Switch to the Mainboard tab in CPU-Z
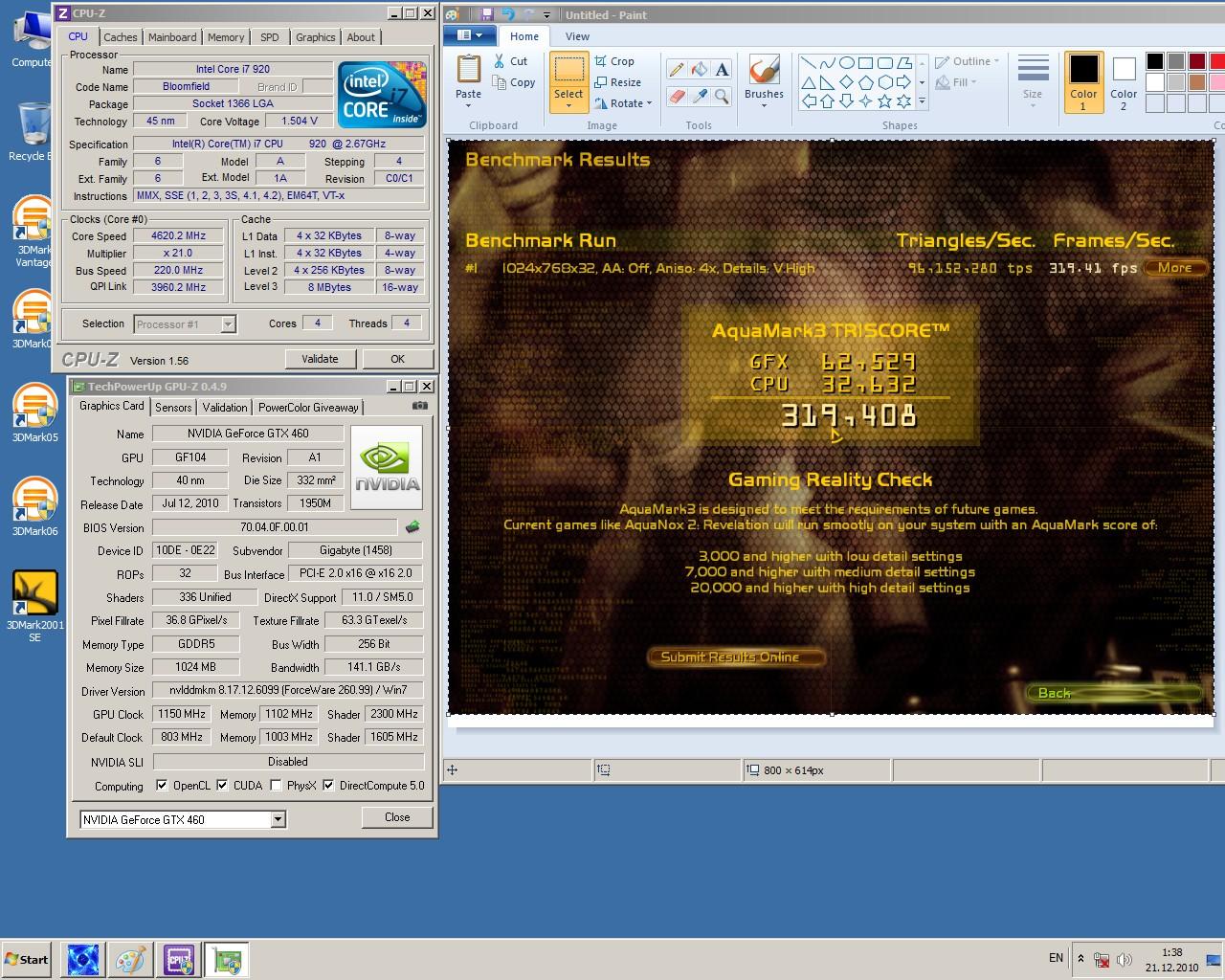Viewport: 1225px width, 980px height. click(172, 37)
